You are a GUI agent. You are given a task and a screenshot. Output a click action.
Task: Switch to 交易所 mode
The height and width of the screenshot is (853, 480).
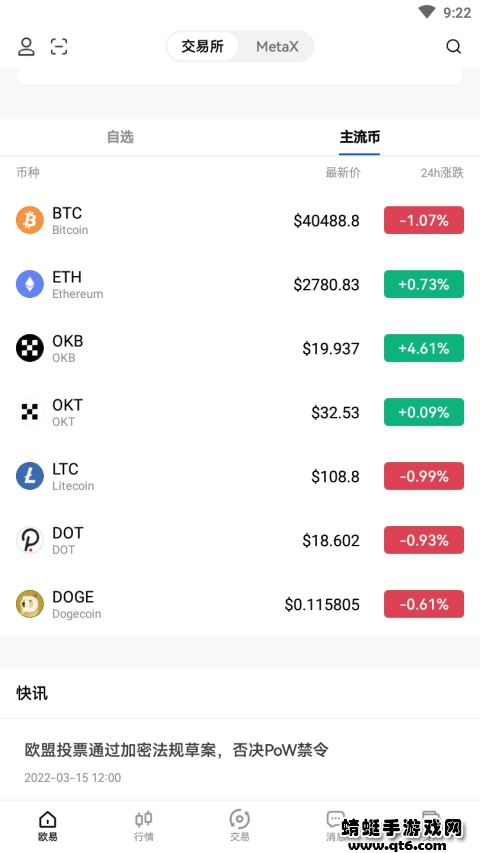[202, 46]
